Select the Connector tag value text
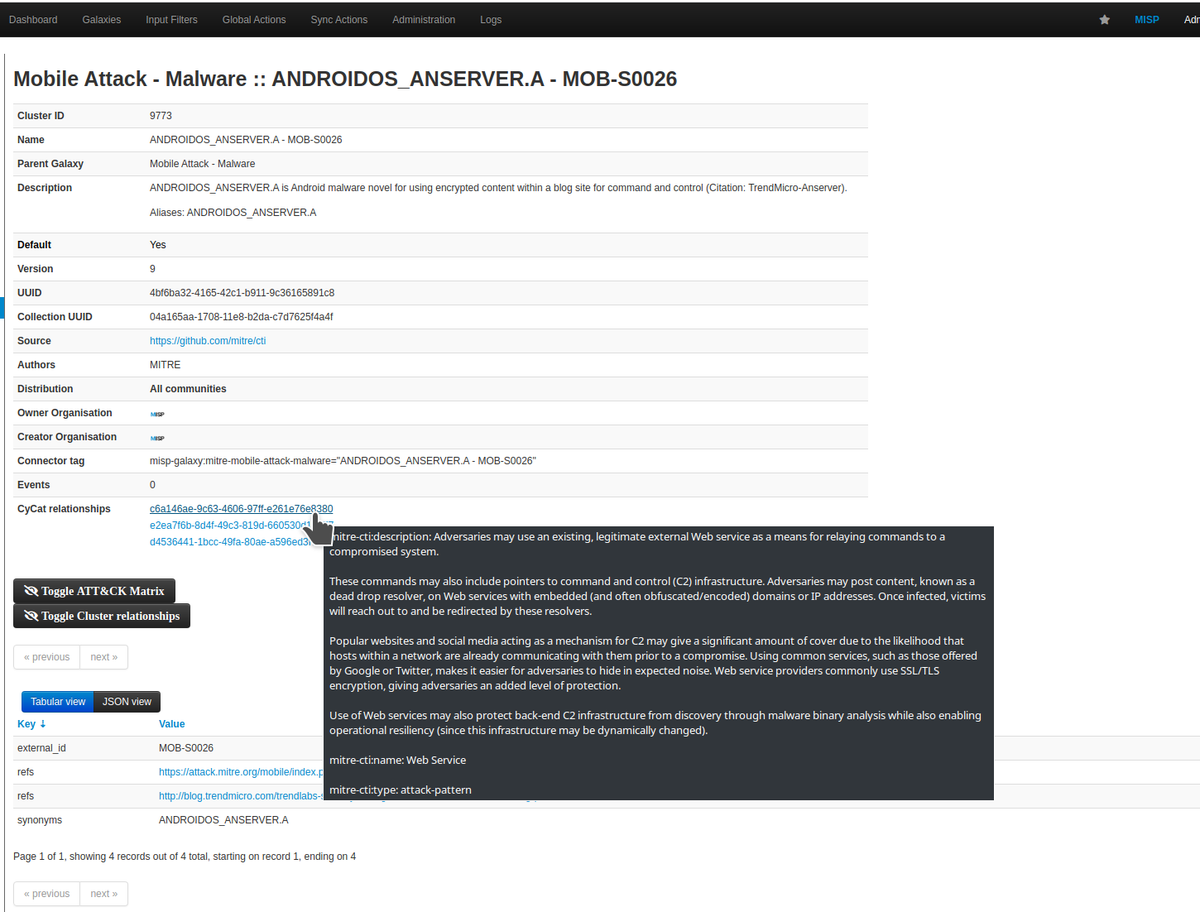Viewport: 1200px width, 912px height. (x=343, y=461)
